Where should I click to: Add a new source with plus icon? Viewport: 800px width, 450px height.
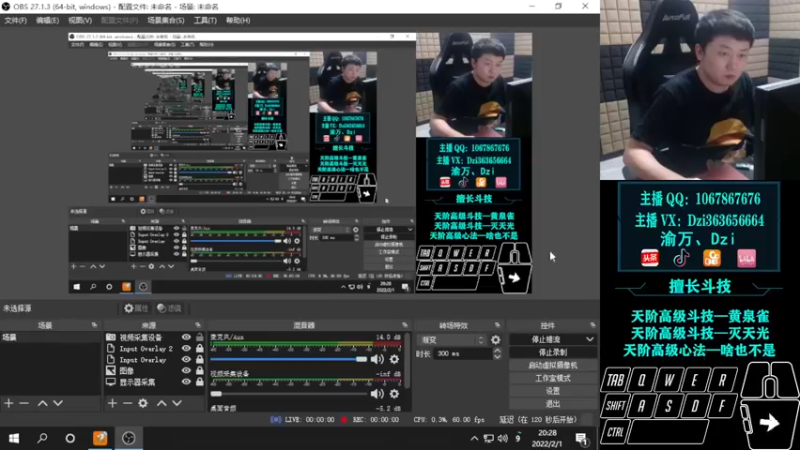[x=112, y=403]
